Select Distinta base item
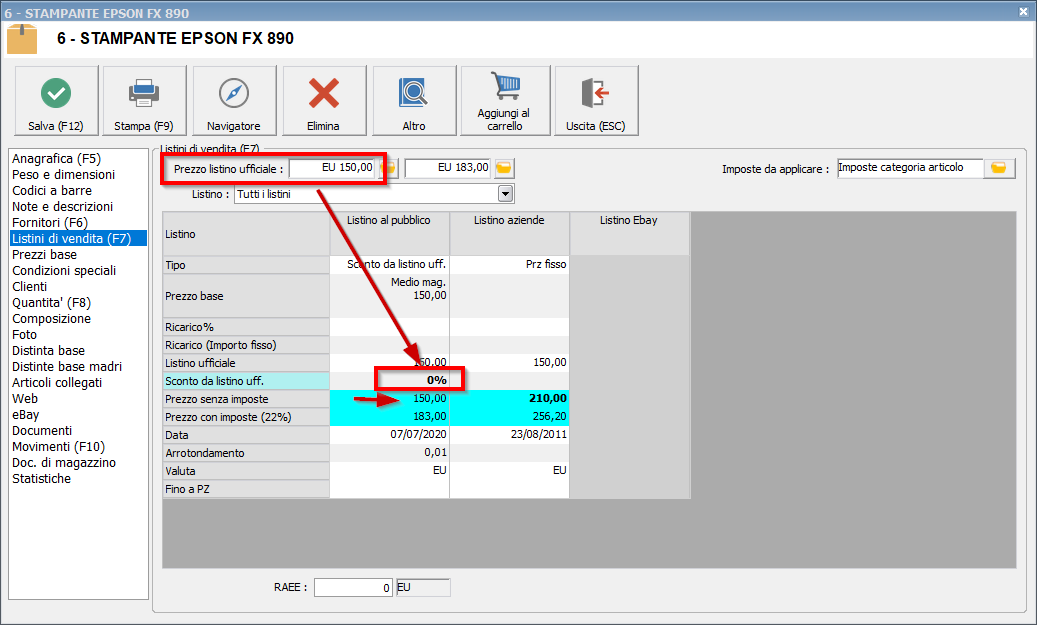Screen dimensions: 1037x625 pos(48,351)
